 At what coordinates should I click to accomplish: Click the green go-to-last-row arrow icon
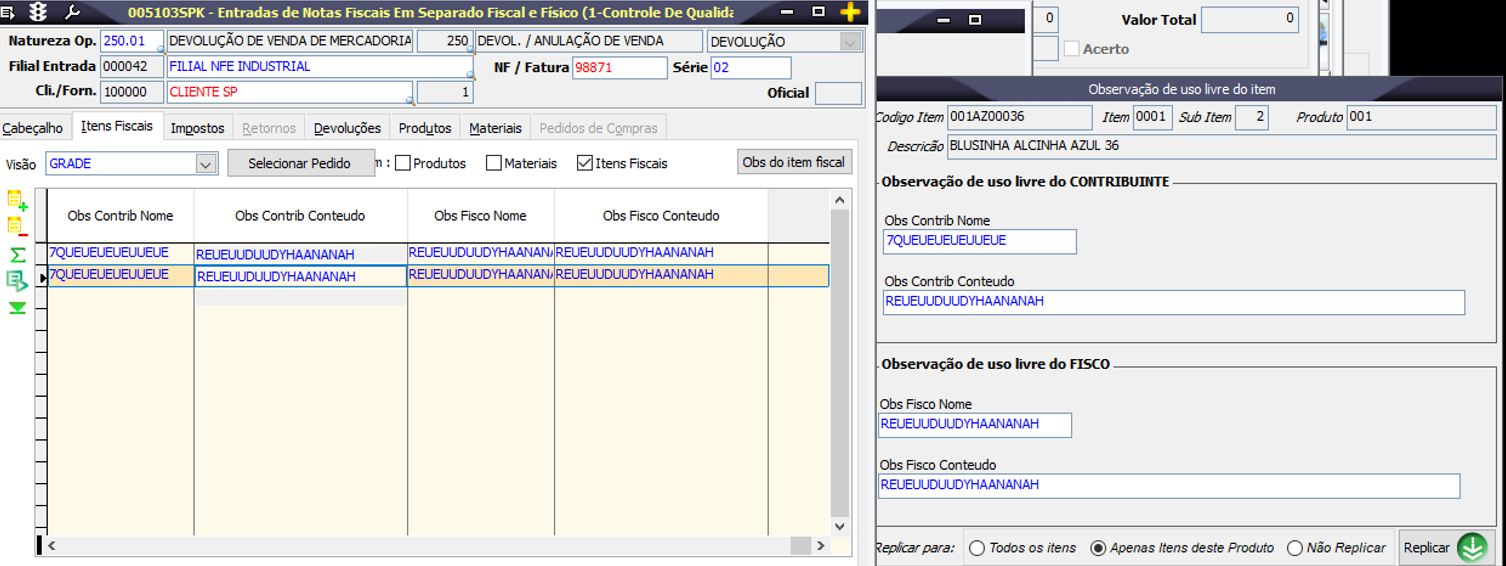(17, 308)
